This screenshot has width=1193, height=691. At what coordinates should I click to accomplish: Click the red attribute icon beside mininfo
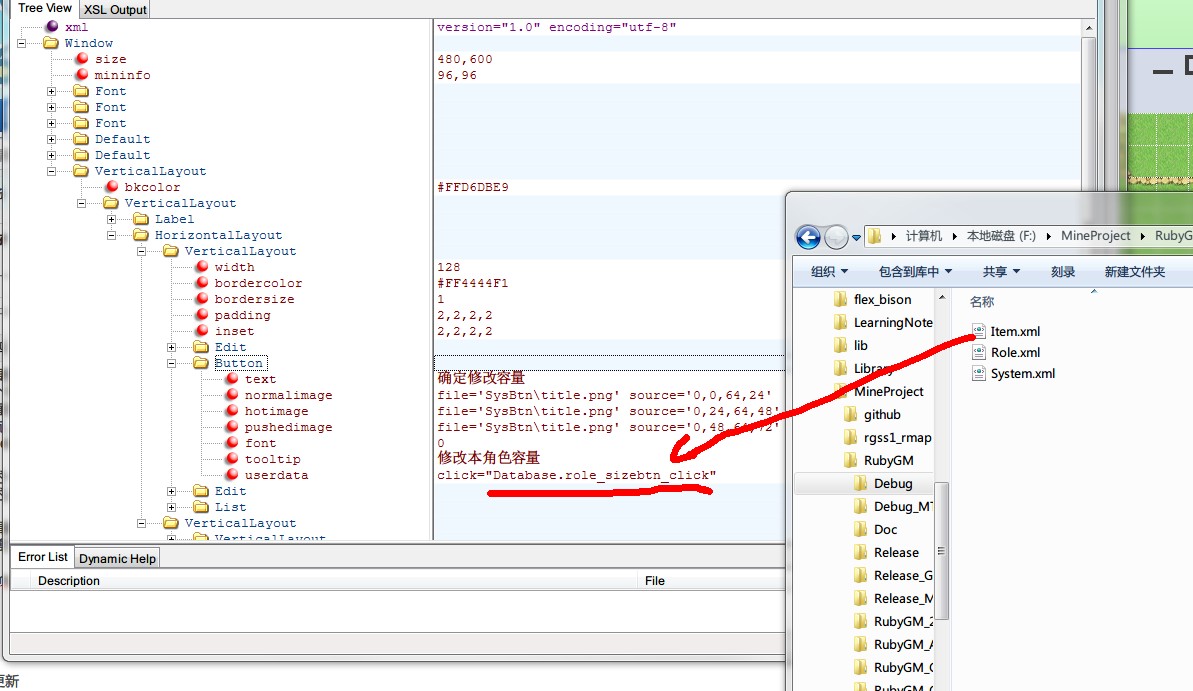click(x=82, y=75)
